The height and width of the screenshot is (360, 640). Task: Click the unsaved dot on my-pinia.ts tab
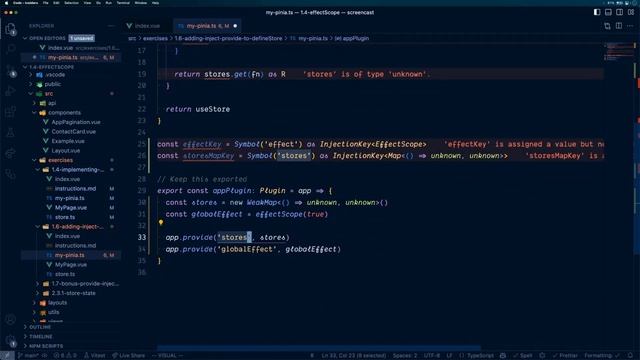point(235,26)
